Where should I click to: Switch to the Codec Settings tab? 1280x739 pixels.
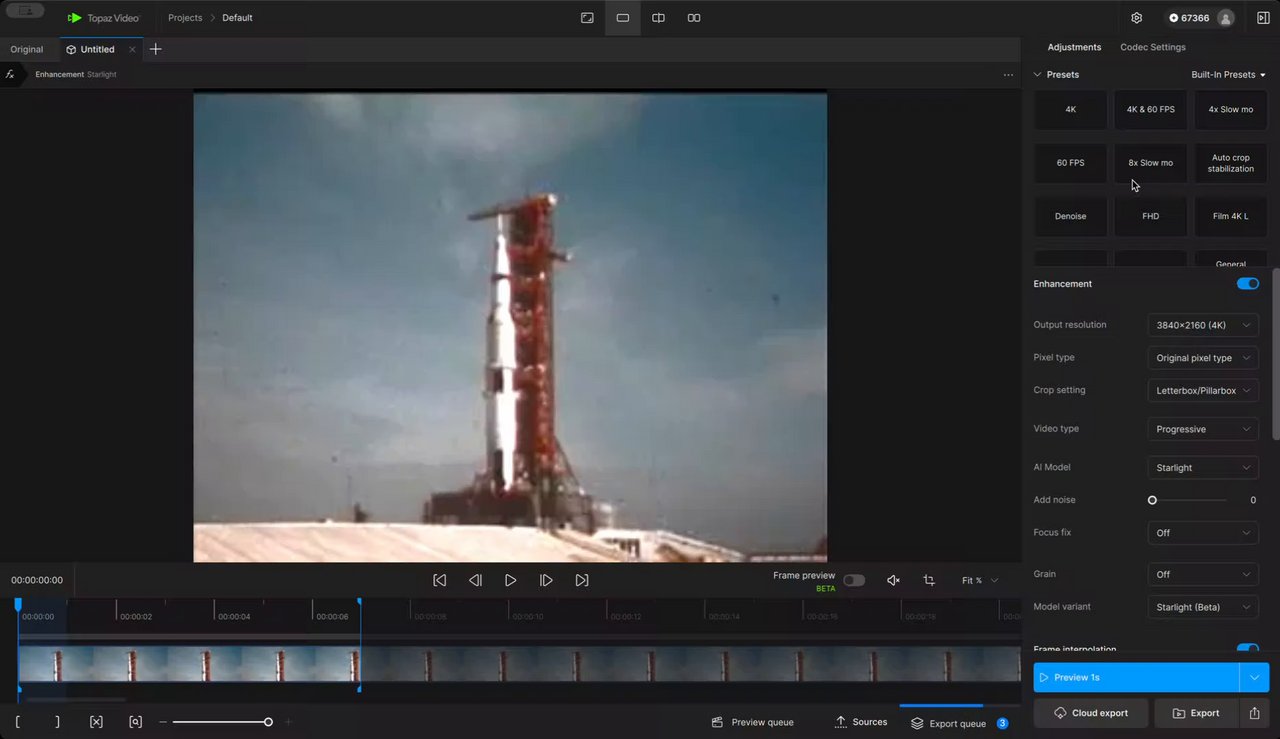(1153, 47)
